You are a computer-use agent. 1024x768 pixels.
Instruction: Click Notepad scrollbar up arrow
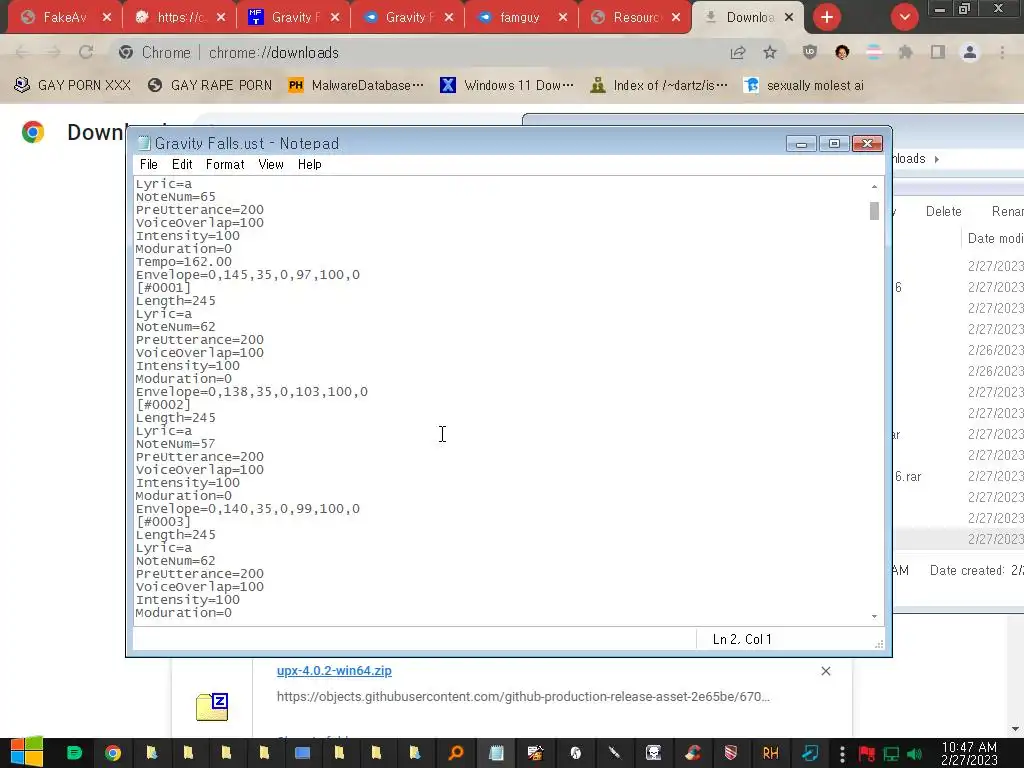point(874,187)
